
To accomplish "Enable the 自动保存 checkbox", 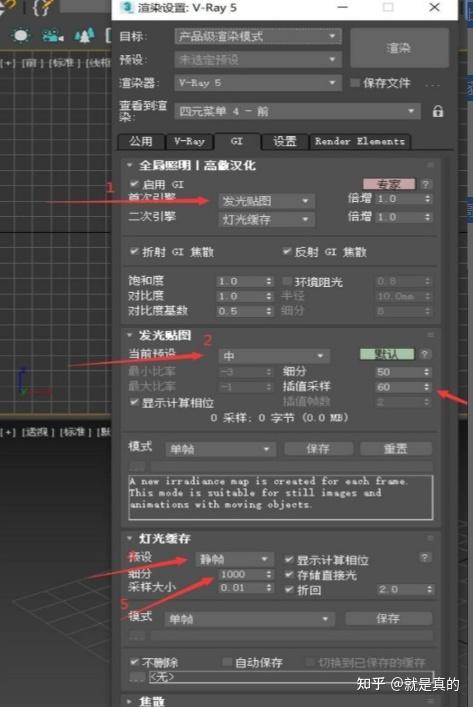I will 227,661.
